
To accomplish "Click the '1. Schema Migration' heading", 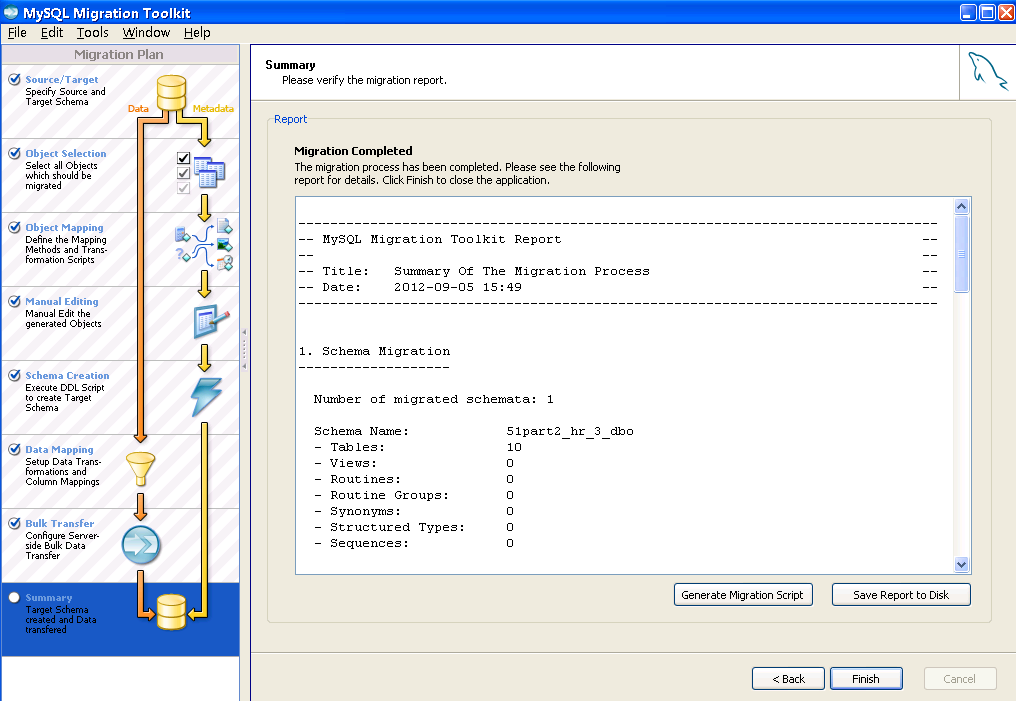I will point(375,351).
